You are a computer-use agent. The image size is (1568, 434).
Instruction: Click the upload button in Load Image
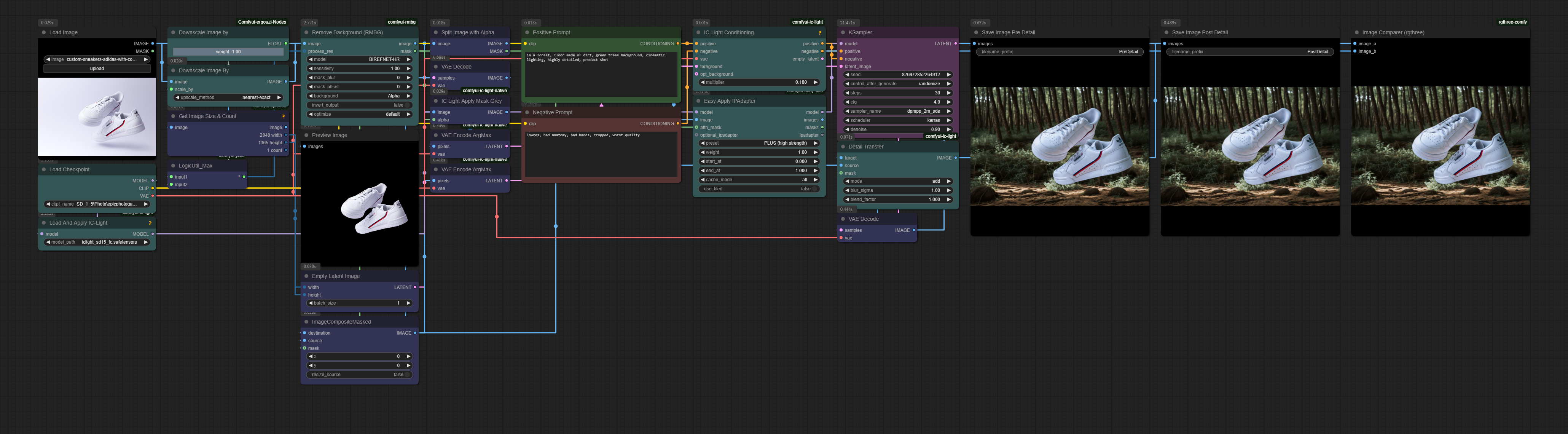(97, 69)
